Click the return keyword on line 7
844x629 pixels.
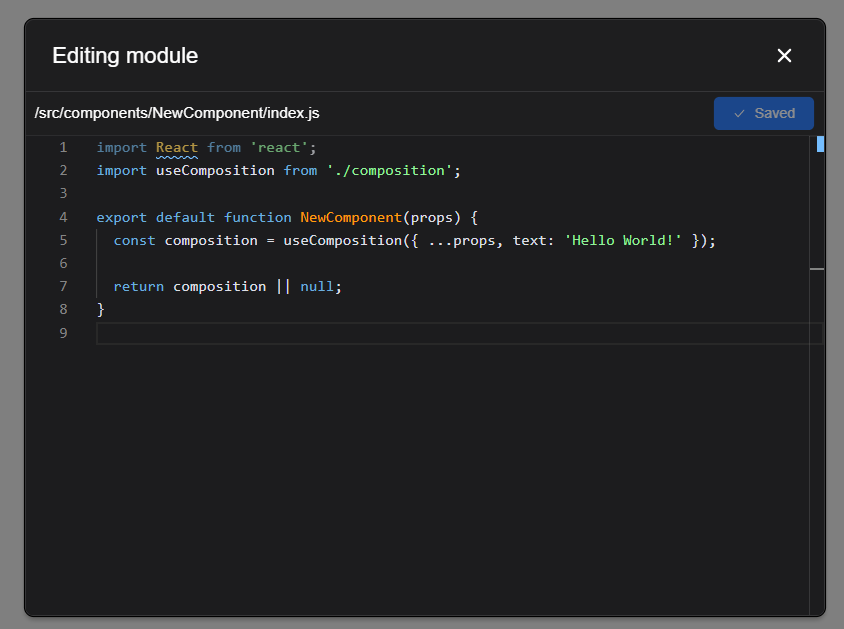tap(138, 287)
